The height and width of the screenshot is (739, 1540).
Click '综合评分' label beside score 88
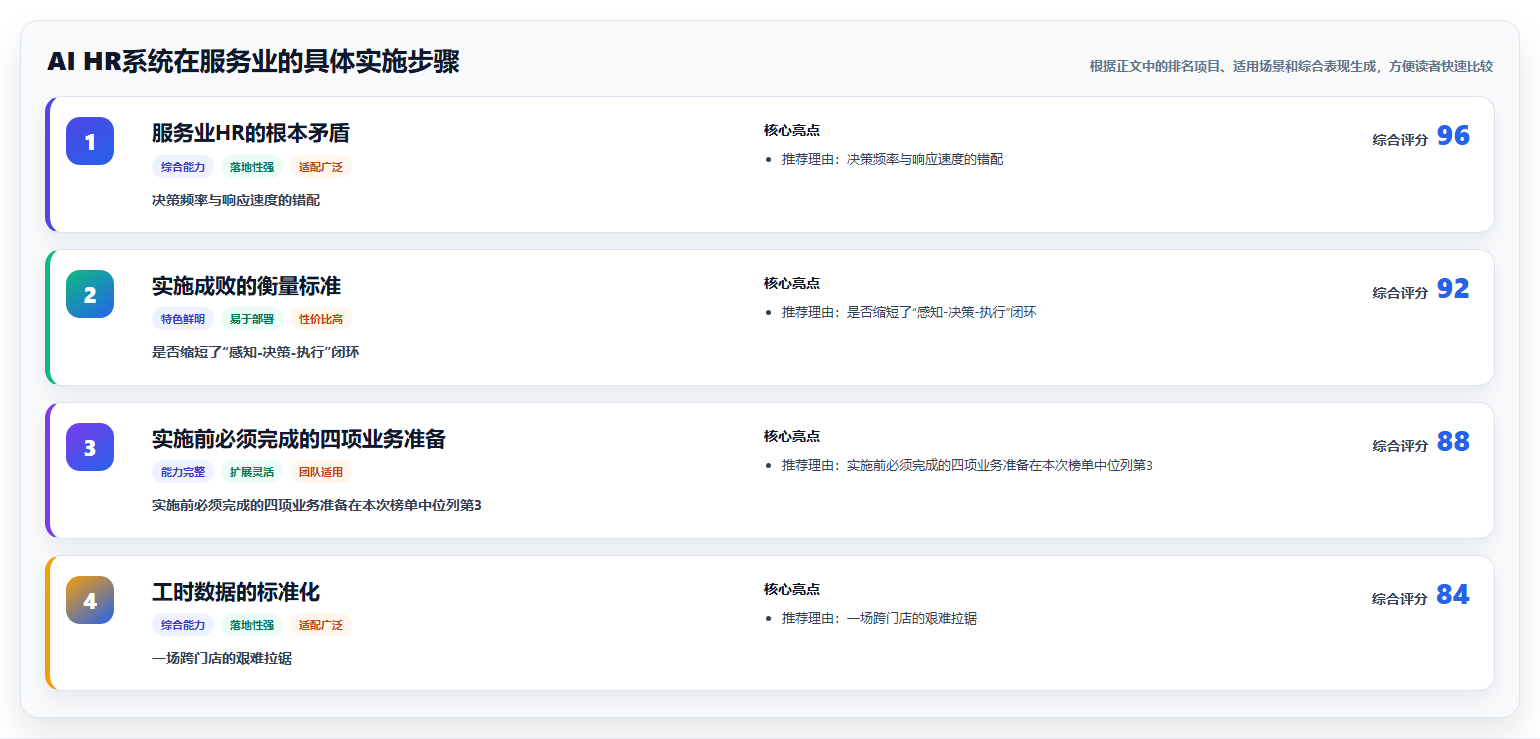(1400, 447)
